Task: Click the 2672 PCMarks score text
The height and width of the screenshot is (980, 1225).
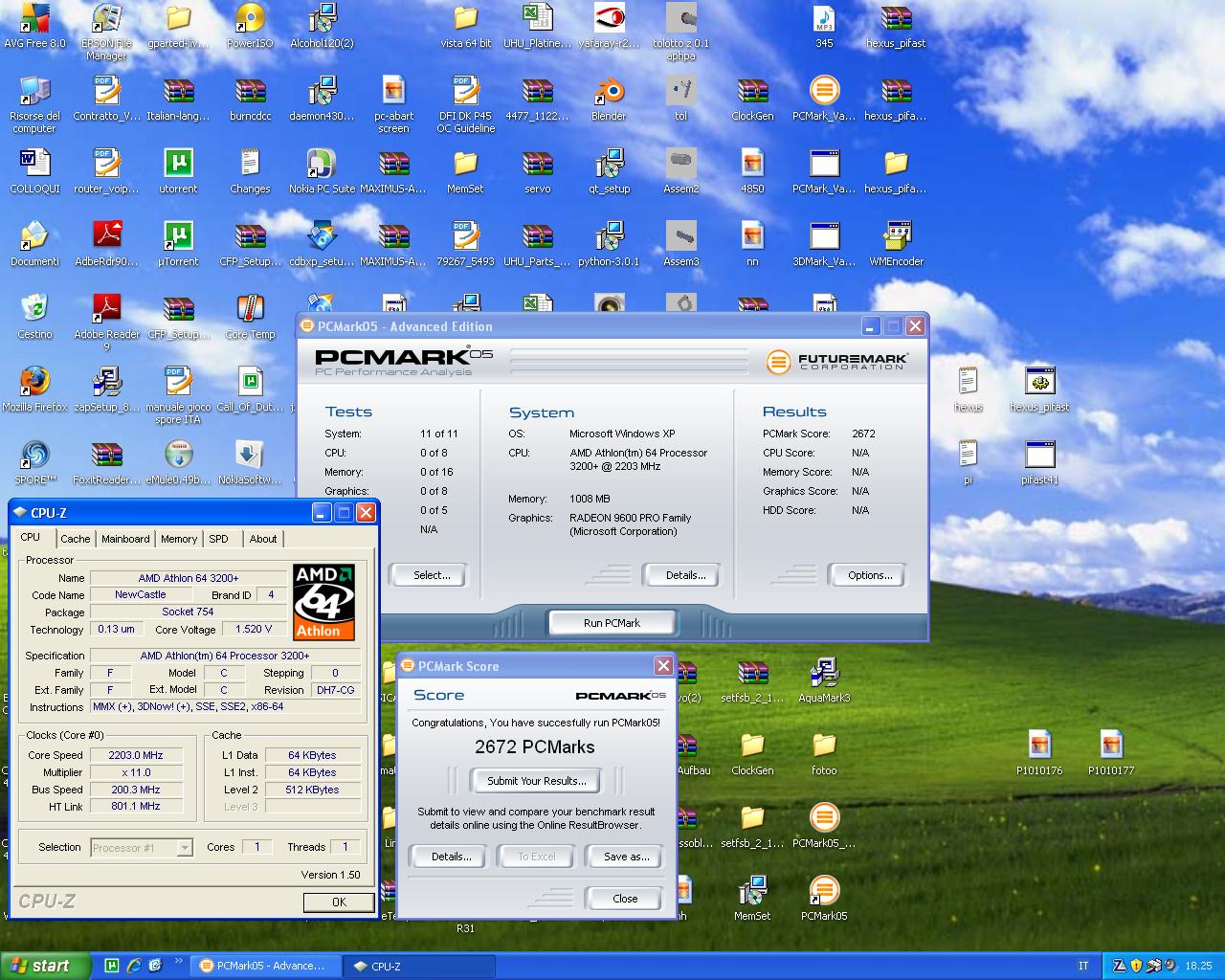Action: (535, 747)
